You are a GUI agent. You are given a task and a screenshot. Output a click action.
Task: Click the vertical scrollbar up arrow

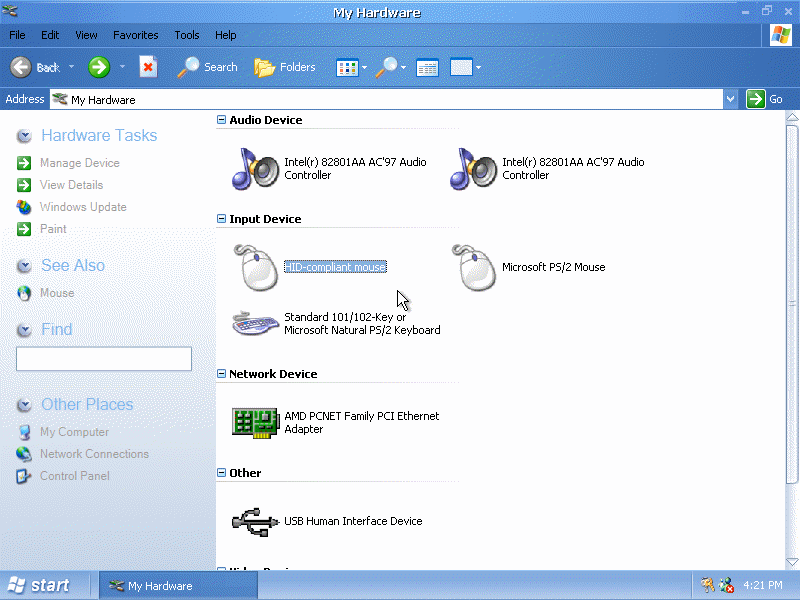pos(792,117)
